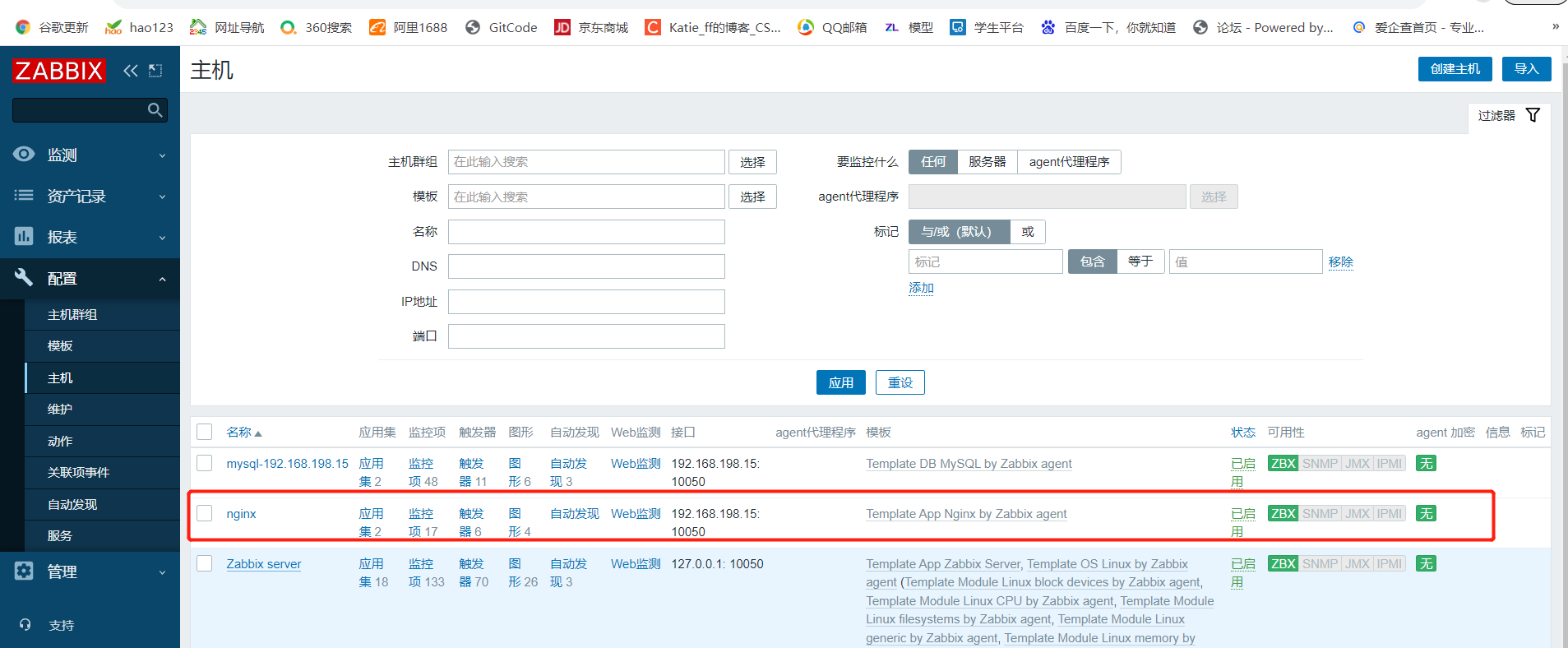The image size is (1568, 648).
Task: Select agent代理程序 monitoring option
Action: tap(1069, 162)
